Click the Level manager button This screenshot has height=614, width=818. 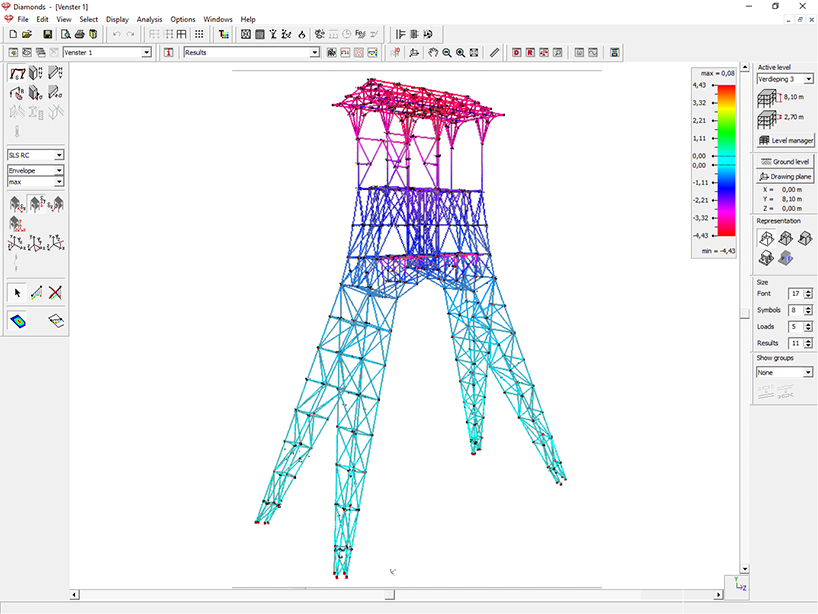[785, 141]
